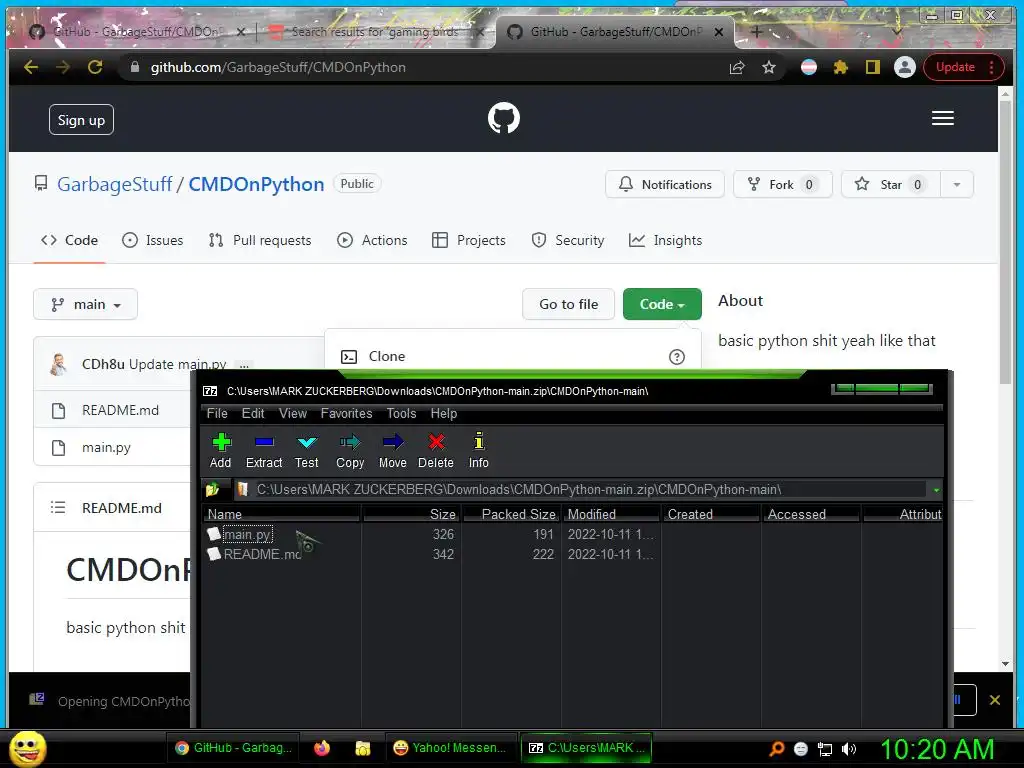The height and width of the screenshot is (768, 1024).
Task: Open the 7-Zip View menu
Action: (293, 413)
